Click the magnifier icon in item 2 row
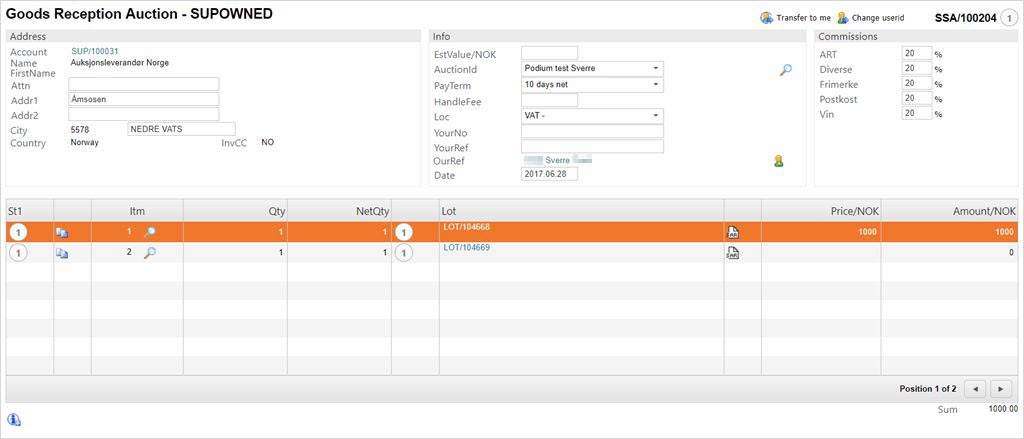Screen dimensions: 1024x439 [150, 253]
